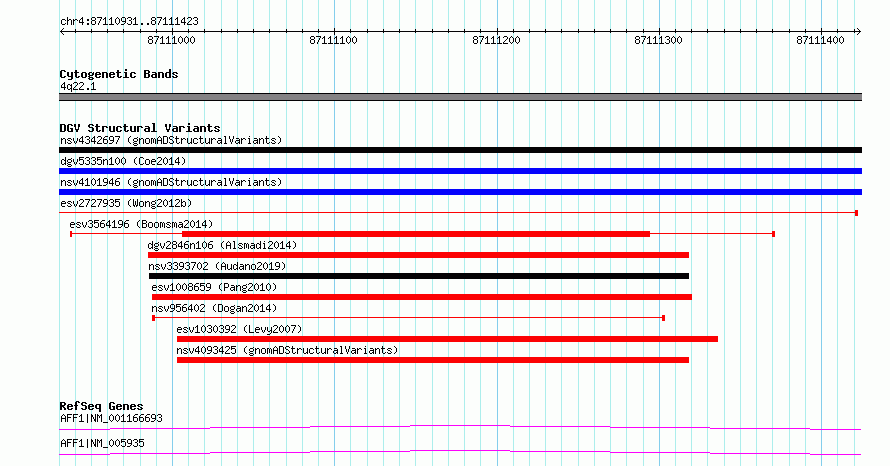Open the nsv3393702 (Audano2019) label
Viewport: 890px width, 466px height.
[217, 266]
